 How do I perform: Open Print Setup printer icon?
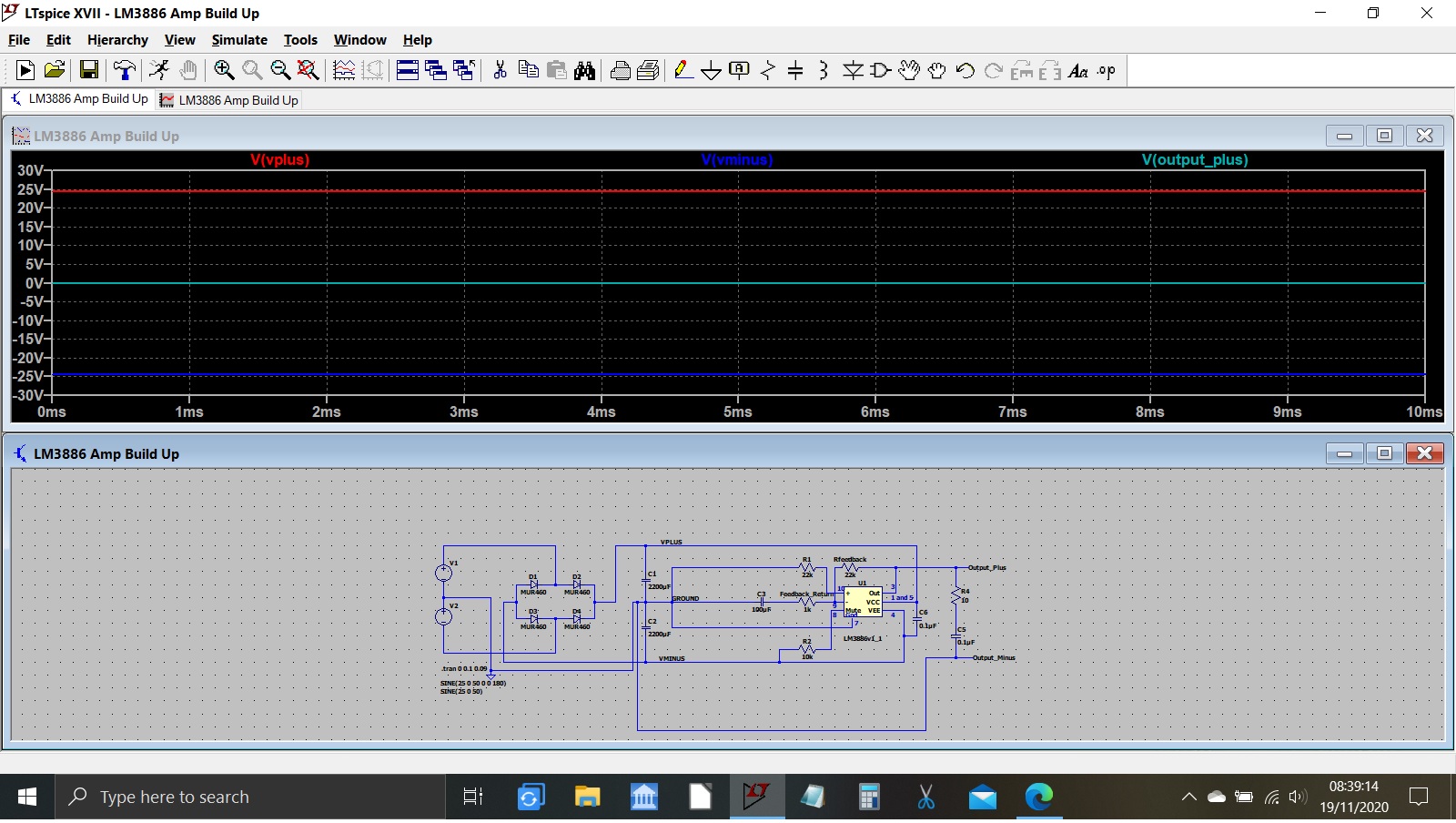point(621,70)
